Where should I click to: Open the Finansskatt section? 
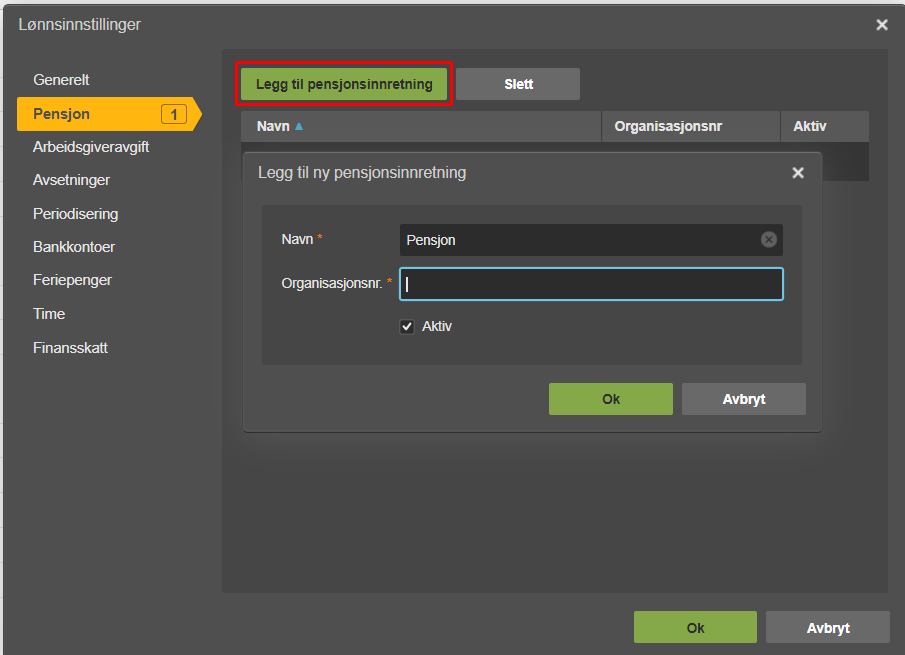coord(70,348)
